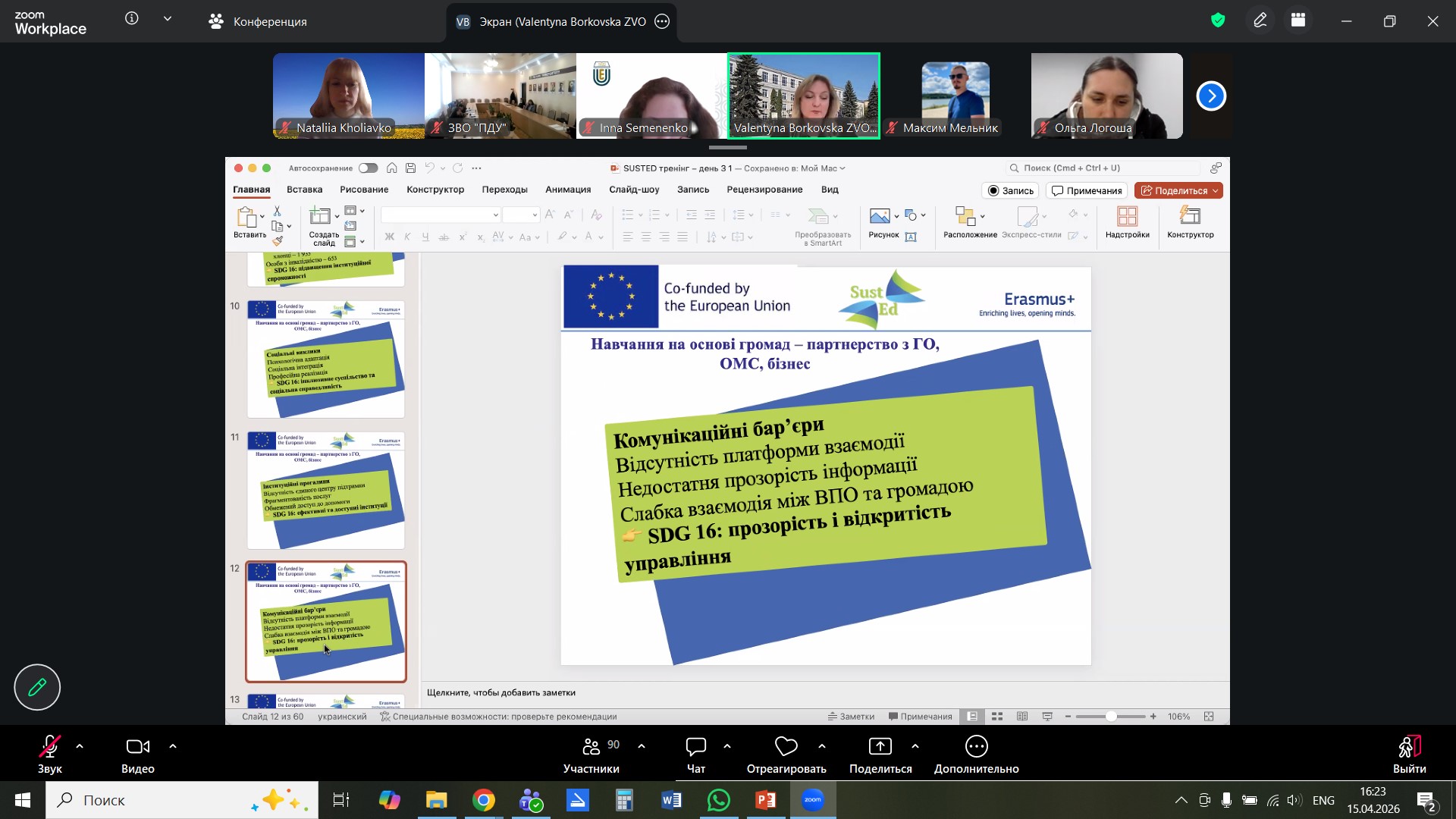Screen dimensions: 1456x819
Task: Click the green annotation pencil circle
Action: pos(37,687)
